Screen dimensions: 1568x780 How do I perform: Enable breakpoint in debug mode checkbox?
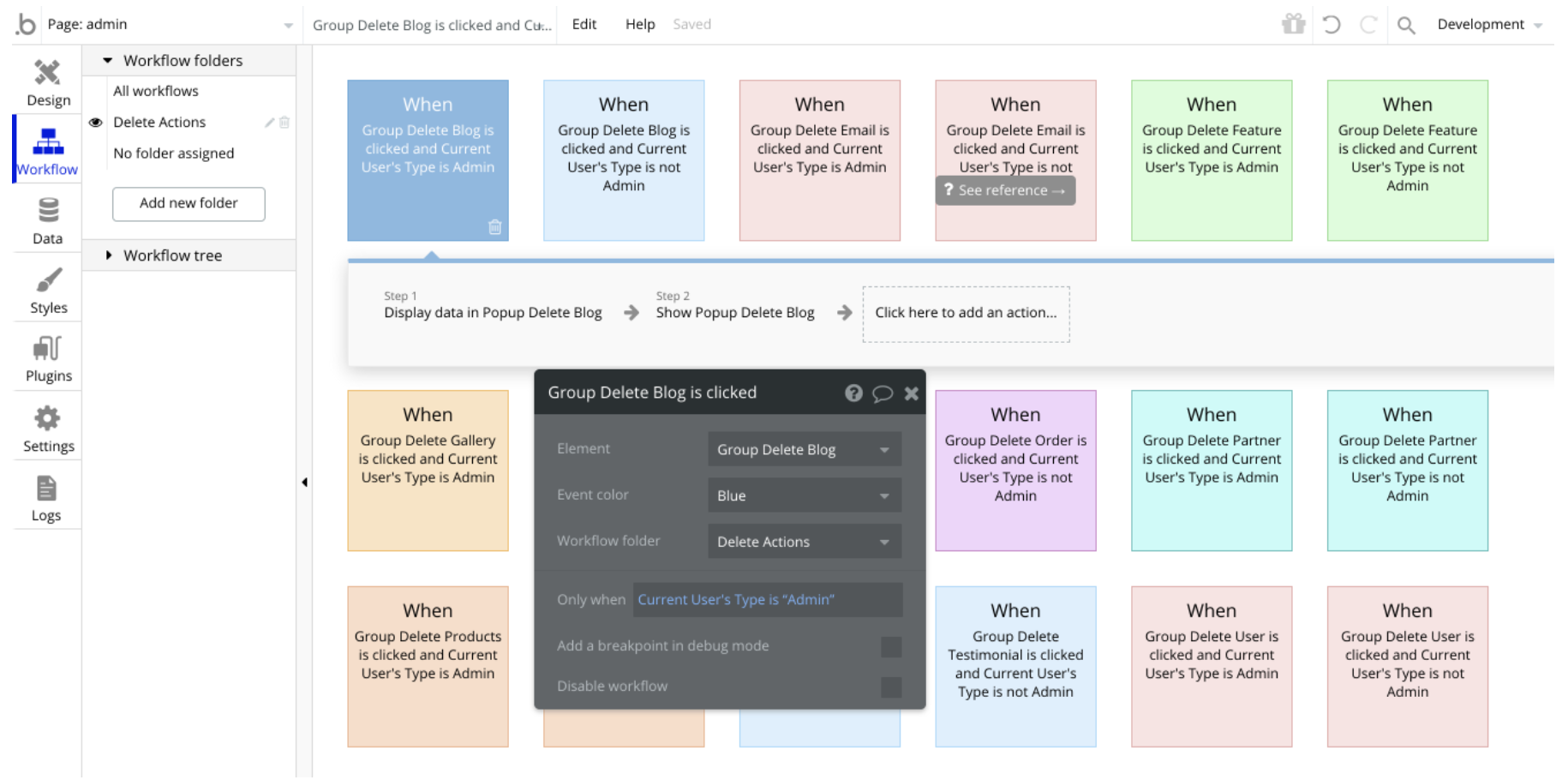point(891,646)
